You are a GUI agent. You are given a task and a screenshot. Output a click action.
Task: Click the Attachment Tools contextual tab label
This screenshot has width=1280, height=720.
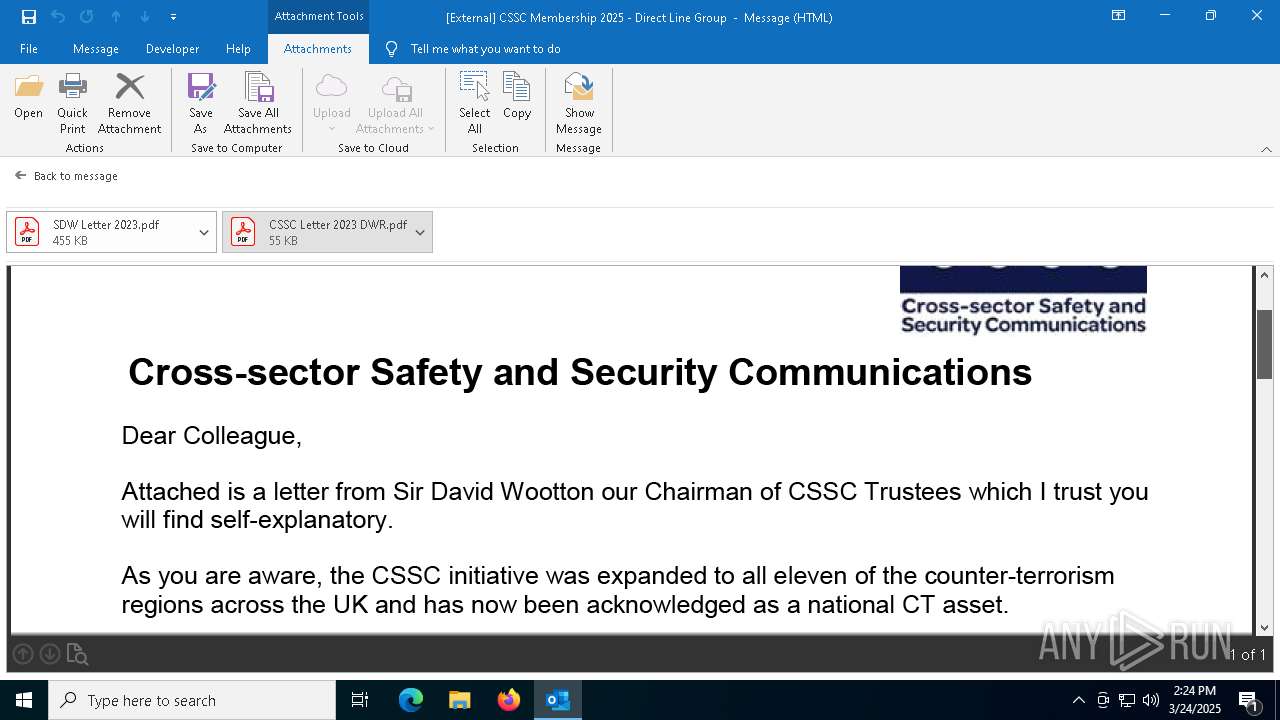coord(319,16)
